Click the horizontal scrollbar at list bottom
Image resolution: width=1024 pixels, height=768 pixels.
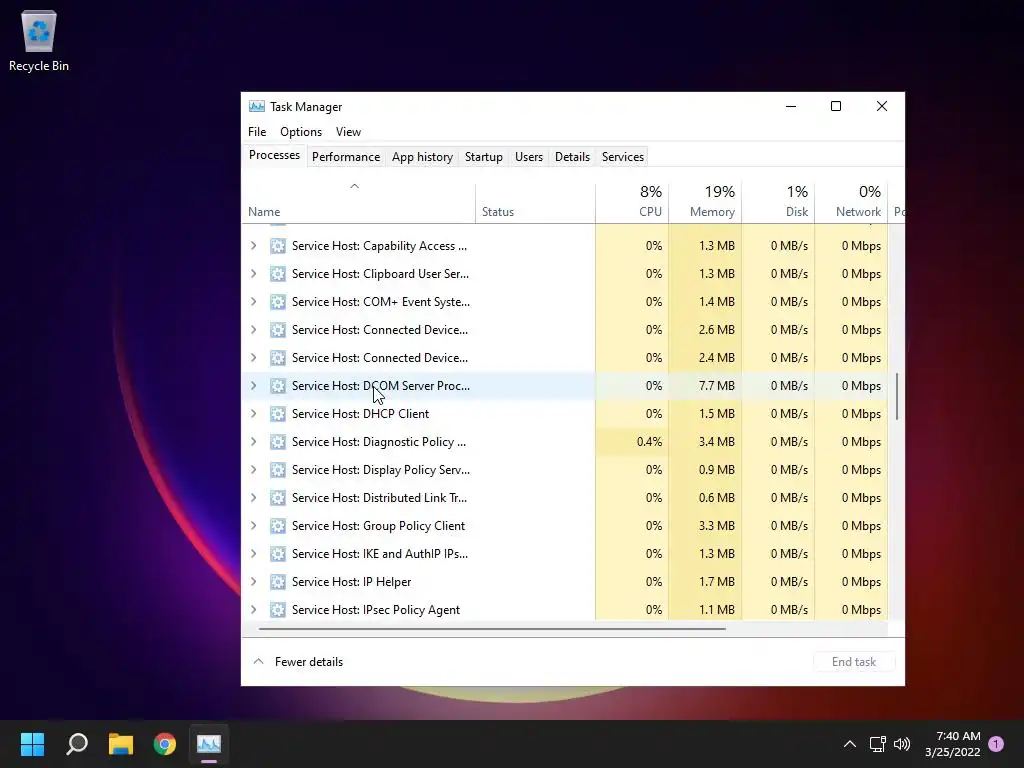[x=492, y=629]
